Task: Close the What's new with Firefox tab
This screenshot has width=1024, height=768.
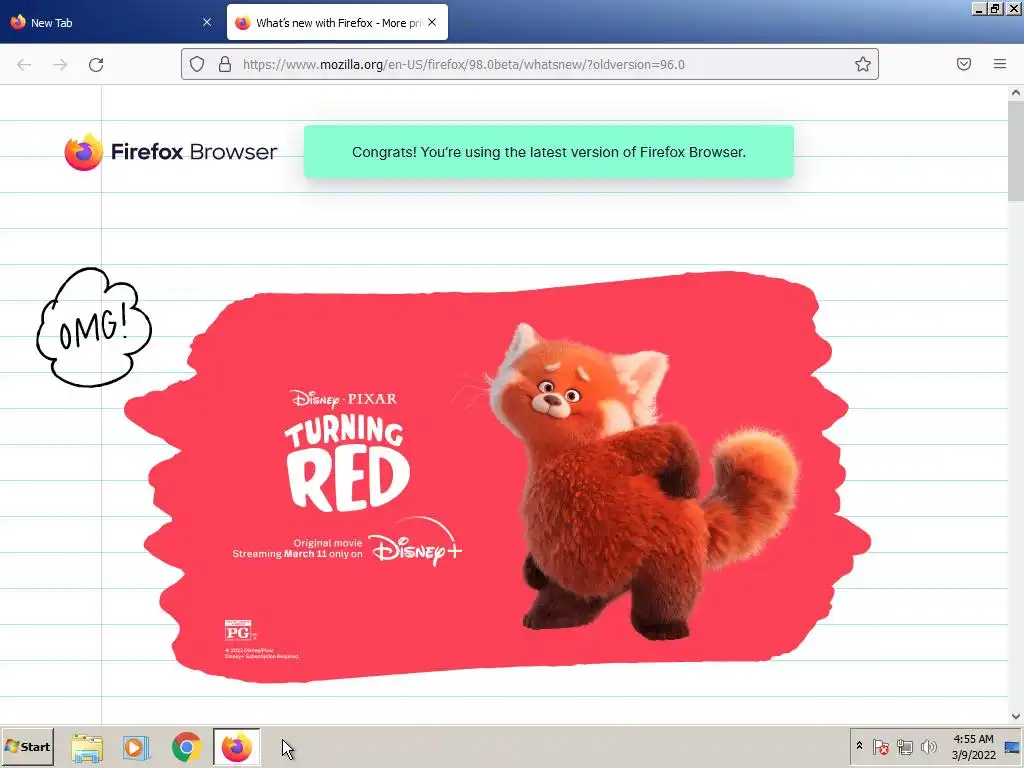Action: point(432,22)
